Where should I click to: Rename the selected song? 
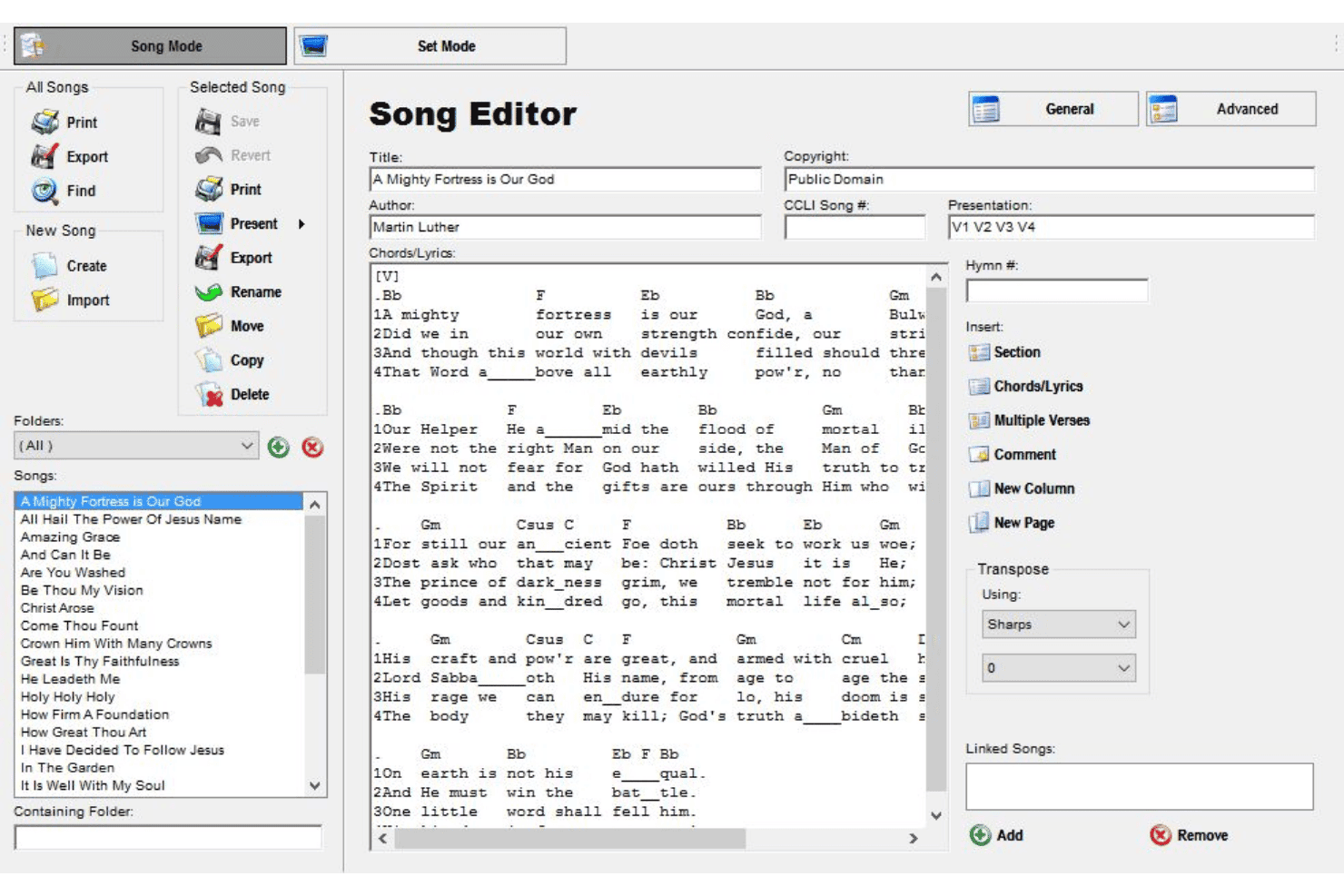(x=238, y=292)
